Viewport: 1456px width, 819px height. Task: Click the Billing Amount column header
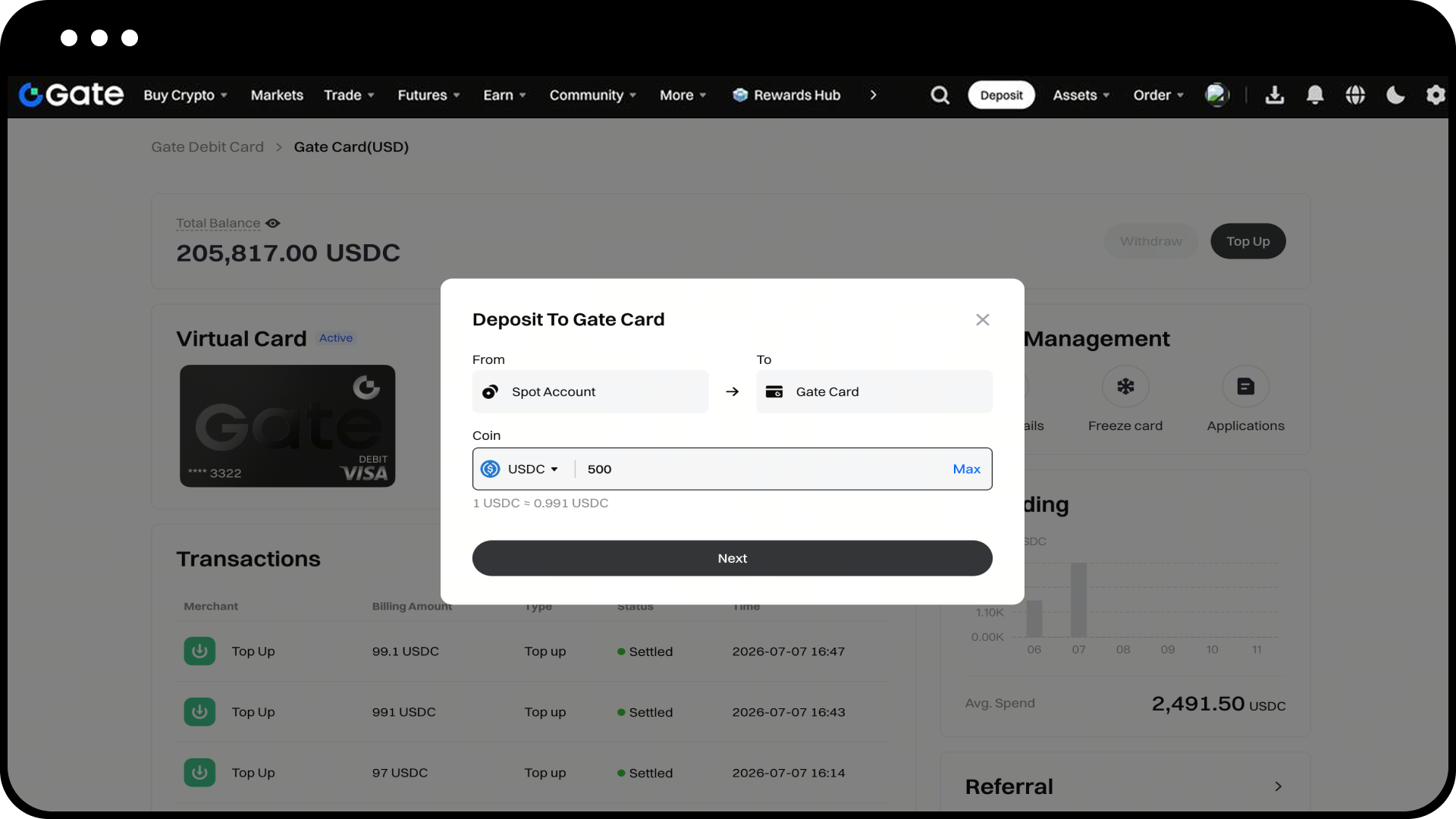click(412, 606)
